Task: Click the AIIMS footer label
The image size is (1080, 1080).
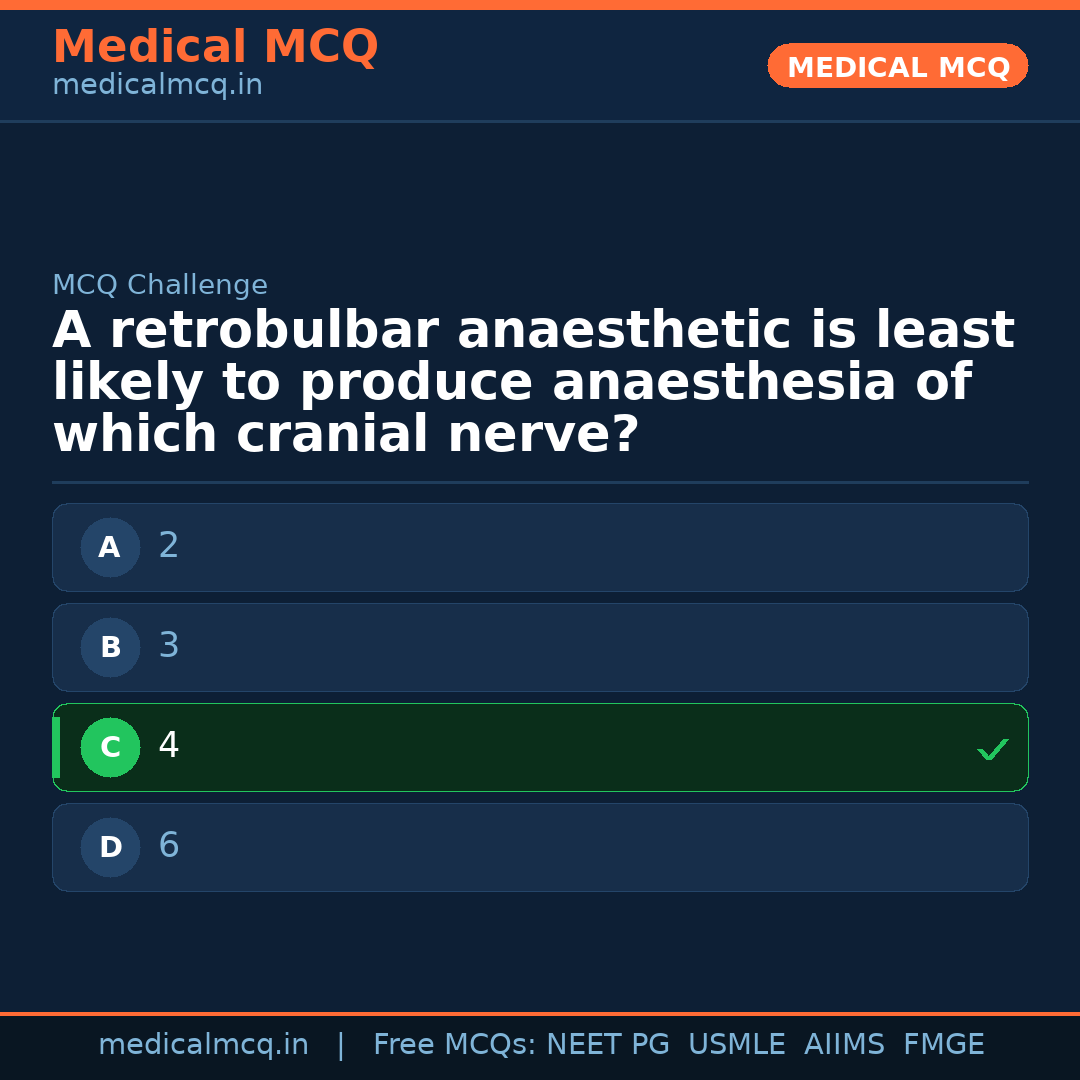Action: (844, 1045)
